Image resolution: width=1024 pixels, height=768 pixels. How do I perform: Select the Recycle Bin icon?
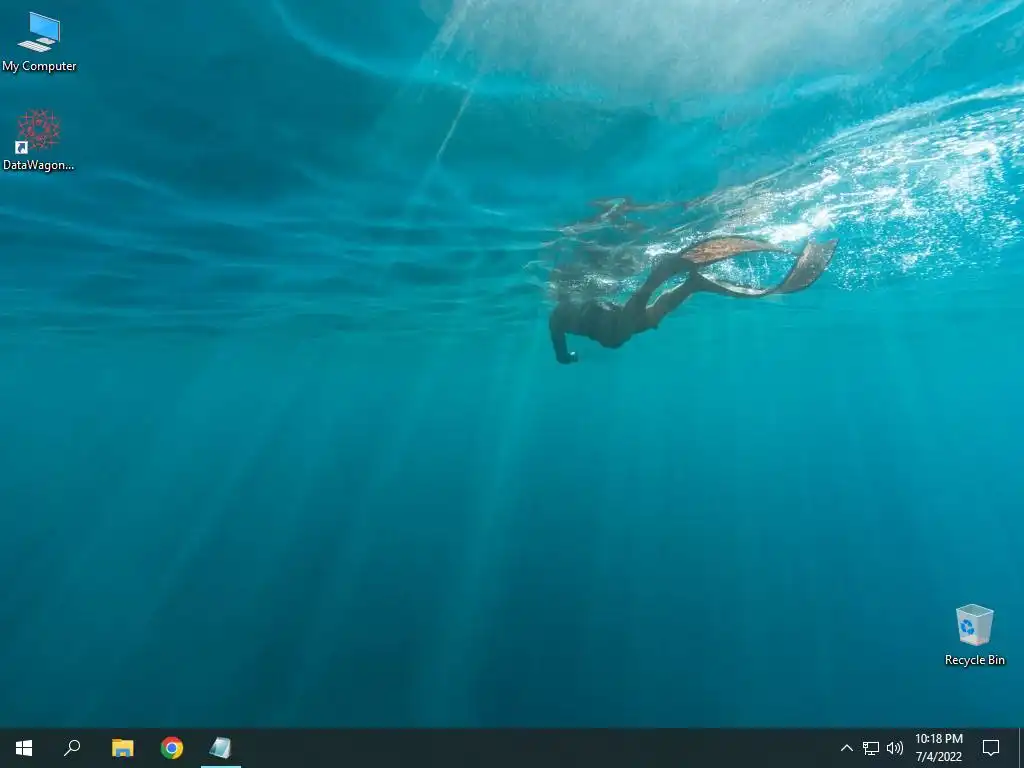pos(974,635)
